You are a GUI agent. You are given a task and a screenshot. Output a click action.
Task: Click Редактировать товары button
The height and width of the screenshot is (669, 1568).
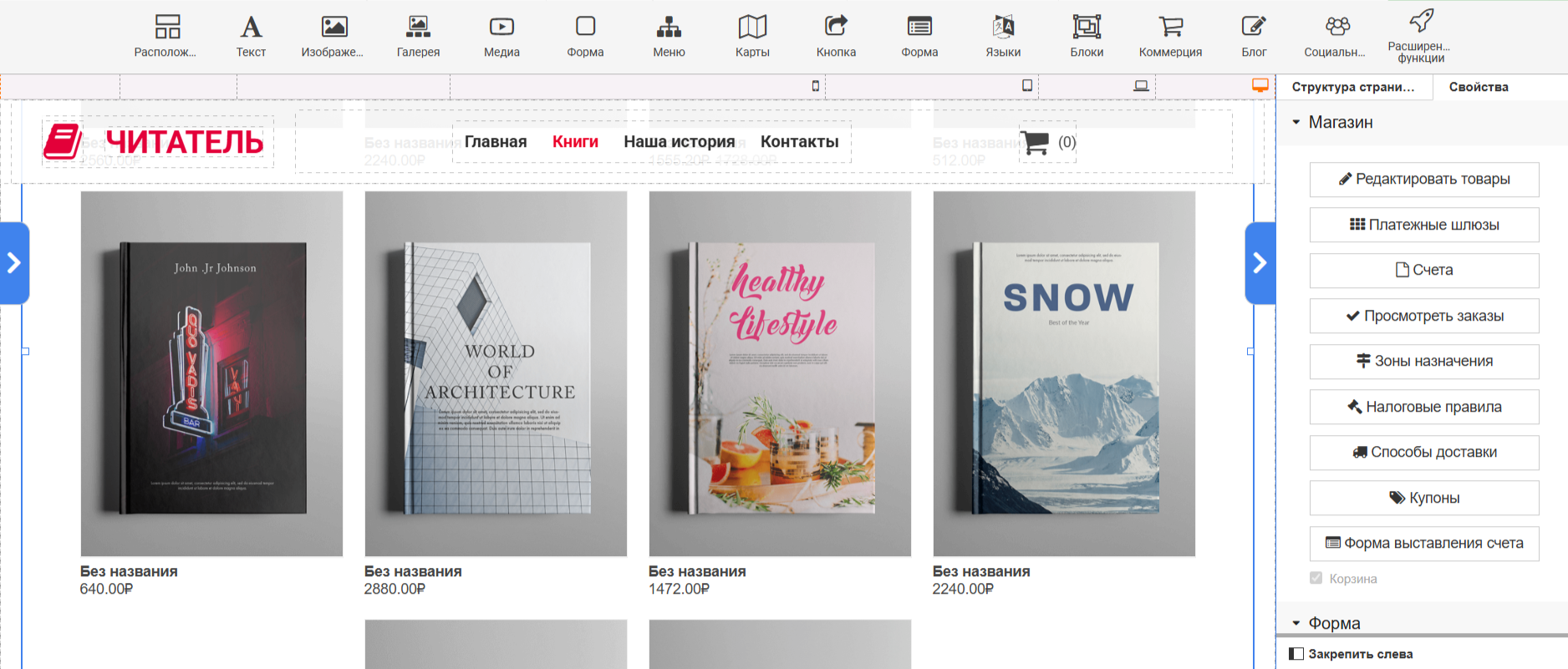coord(1423,180)
